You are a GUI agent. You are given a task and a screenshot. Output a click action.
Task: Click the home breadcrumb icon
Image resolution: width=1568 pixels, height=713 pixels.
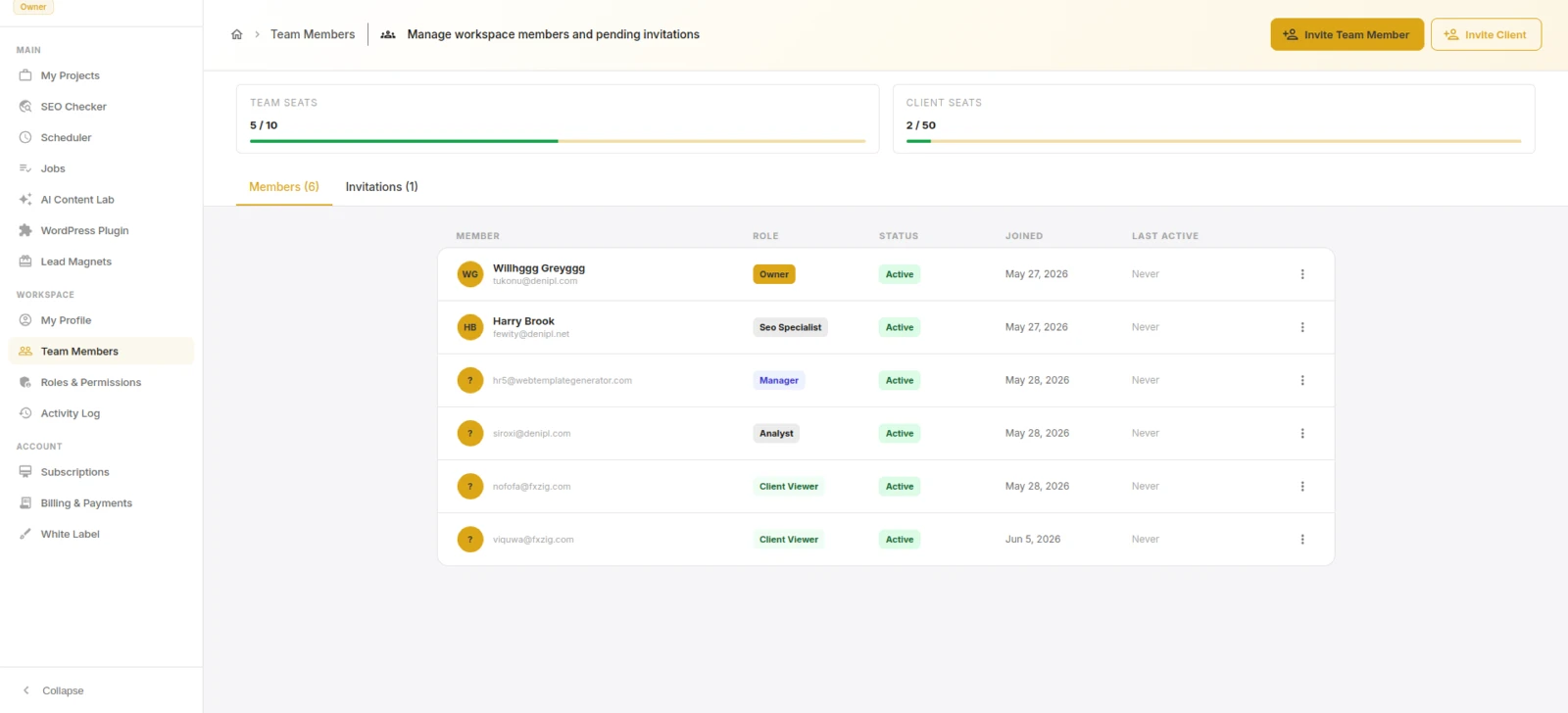(x=236, y=34)
